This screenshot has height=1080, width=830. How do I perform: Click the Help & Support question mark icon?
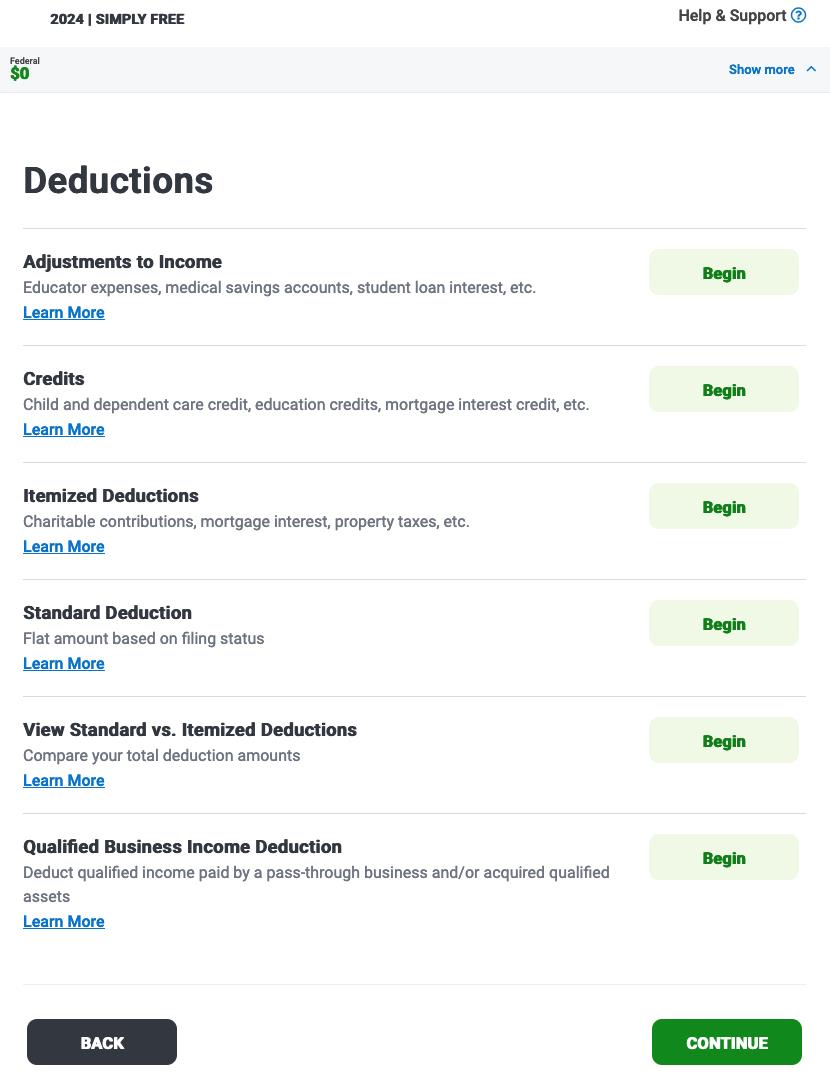pyautogui.click(x=798, y=15)
